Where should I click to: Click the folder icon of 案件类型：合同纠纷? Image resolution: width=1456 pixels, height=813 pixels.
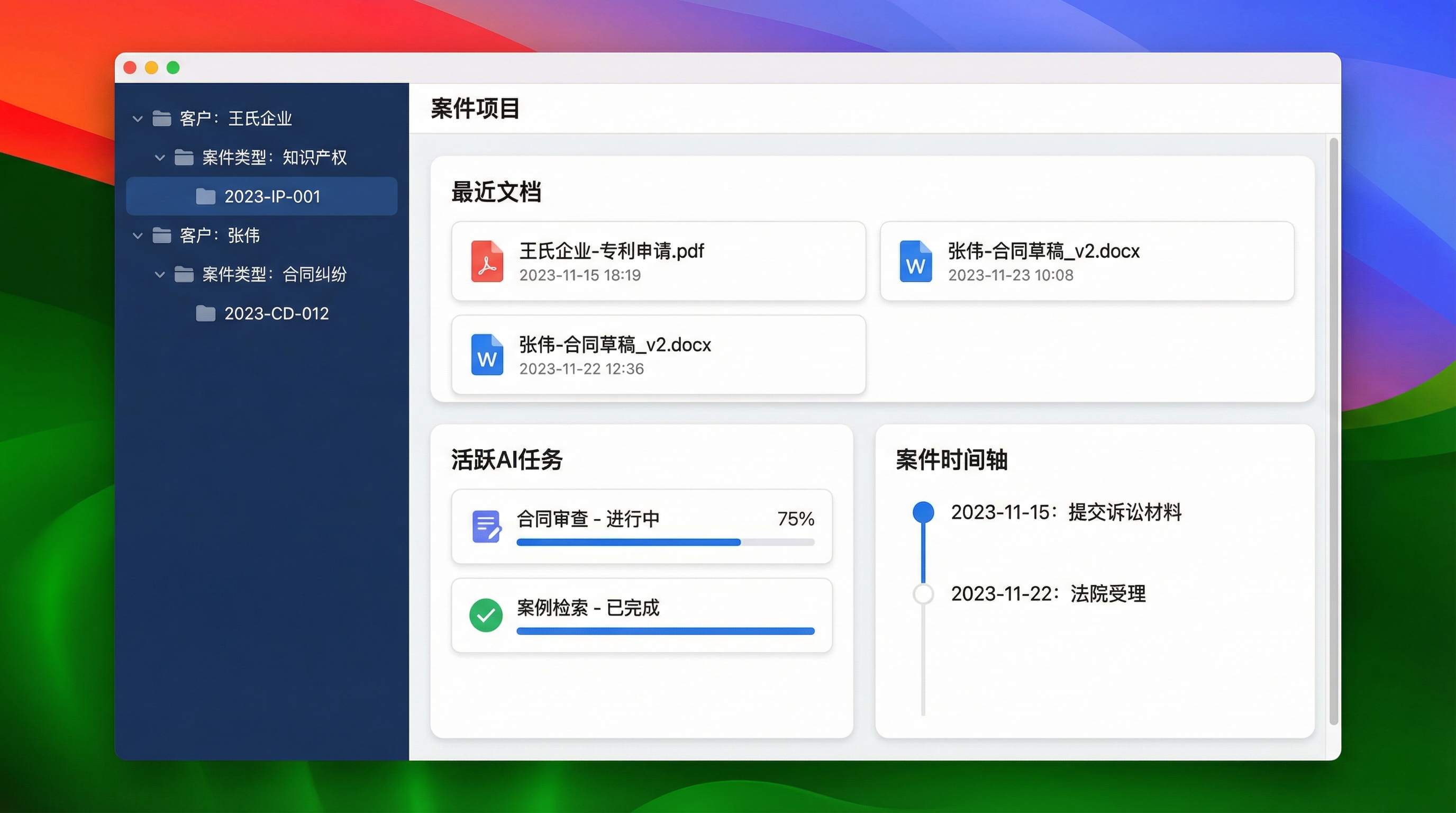pyautogui.click(x=184, y=274)
